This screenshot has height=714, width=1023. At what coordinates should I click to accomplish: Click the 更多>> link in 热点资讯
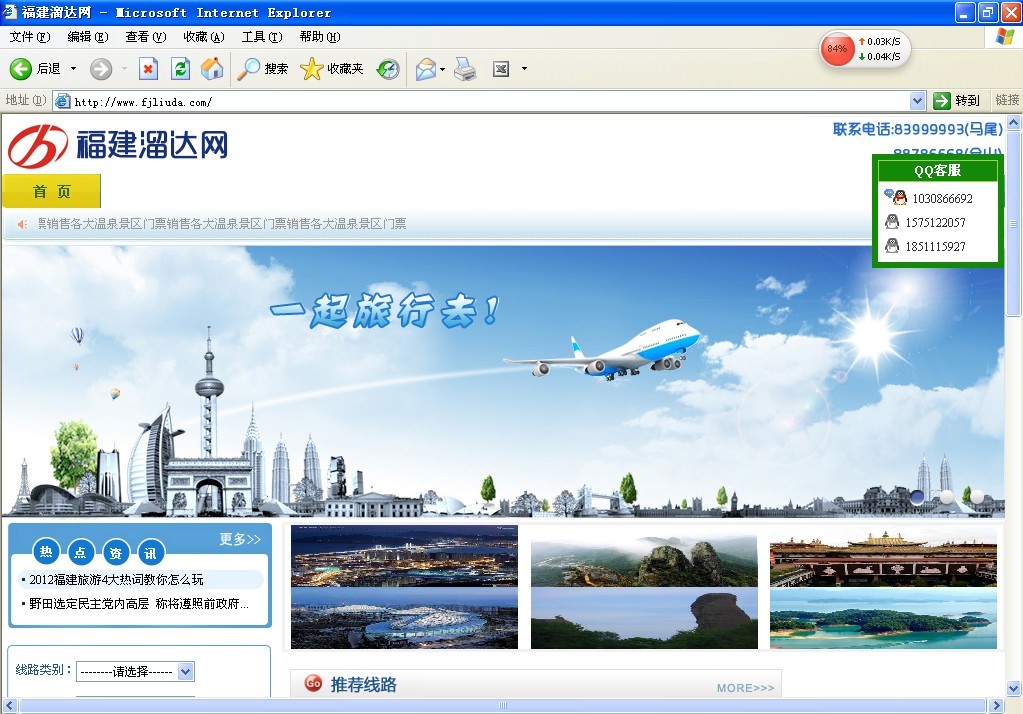tap(240, 540)
